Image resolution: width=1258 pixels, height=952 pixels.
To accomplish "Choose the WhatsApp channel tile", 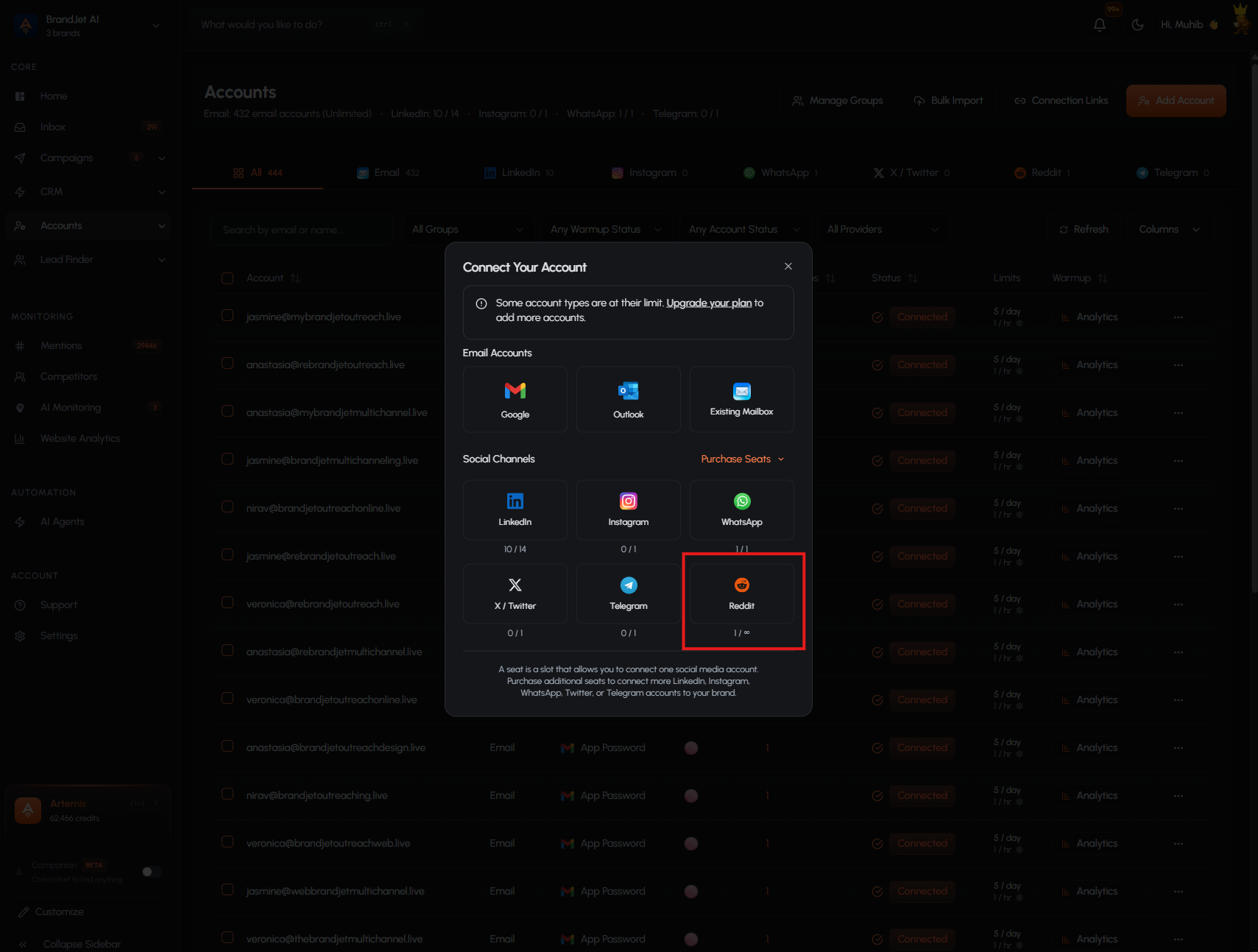I will (x=741, y=510).
